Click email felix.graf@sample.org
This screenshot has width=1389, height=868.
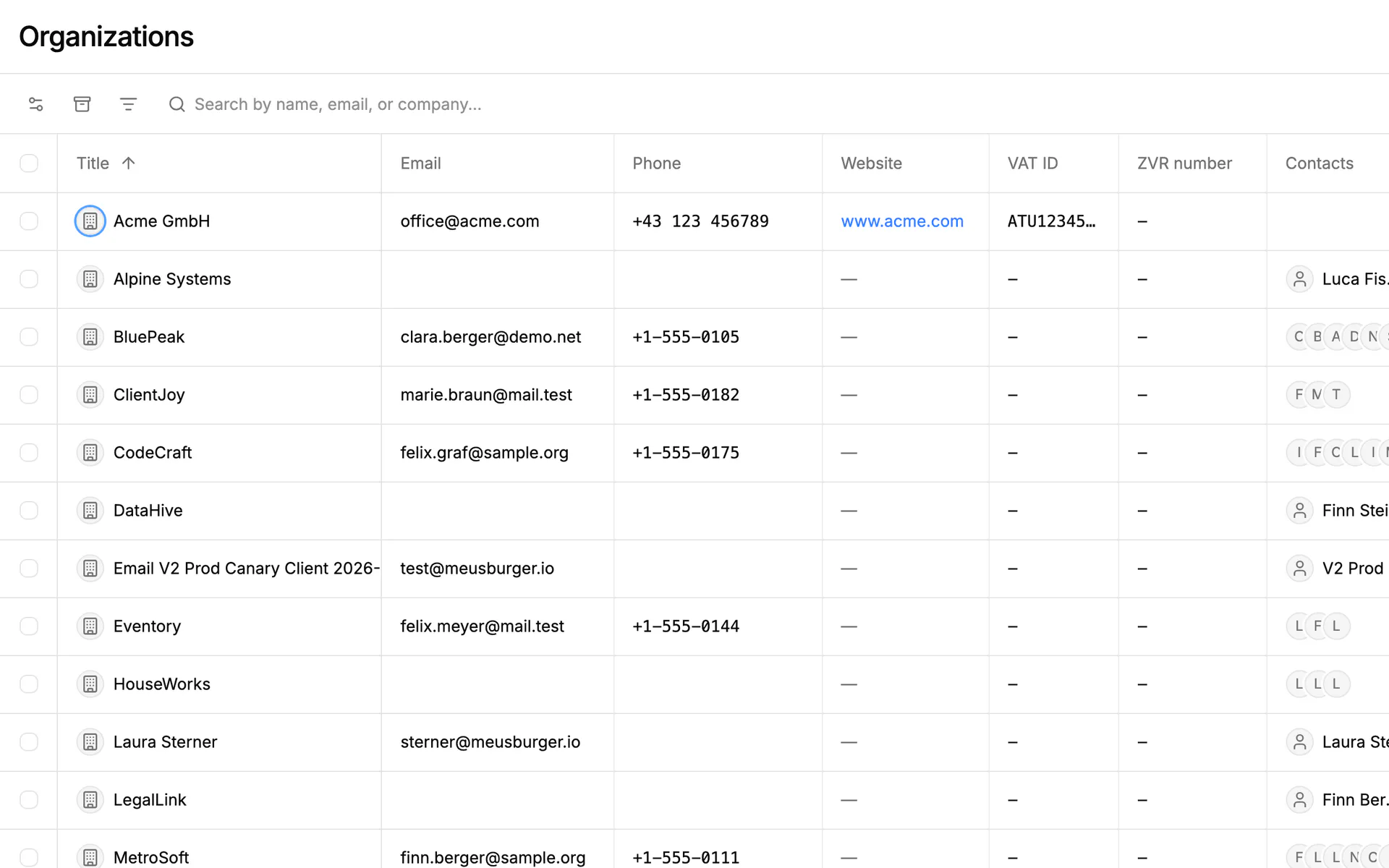(x=484, y=453)
